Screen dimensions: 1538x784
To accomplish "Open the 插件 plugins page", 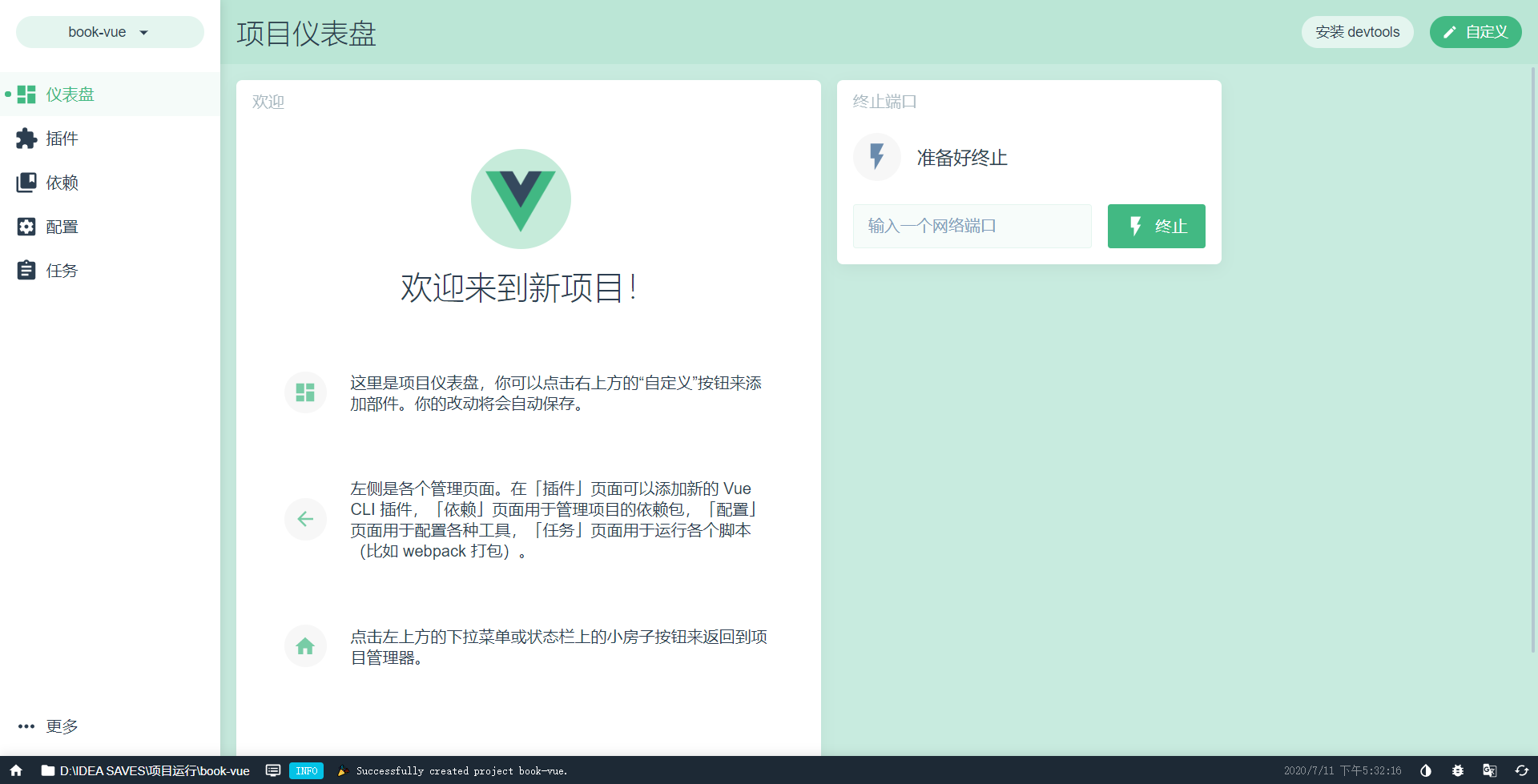I will (110, 139).
